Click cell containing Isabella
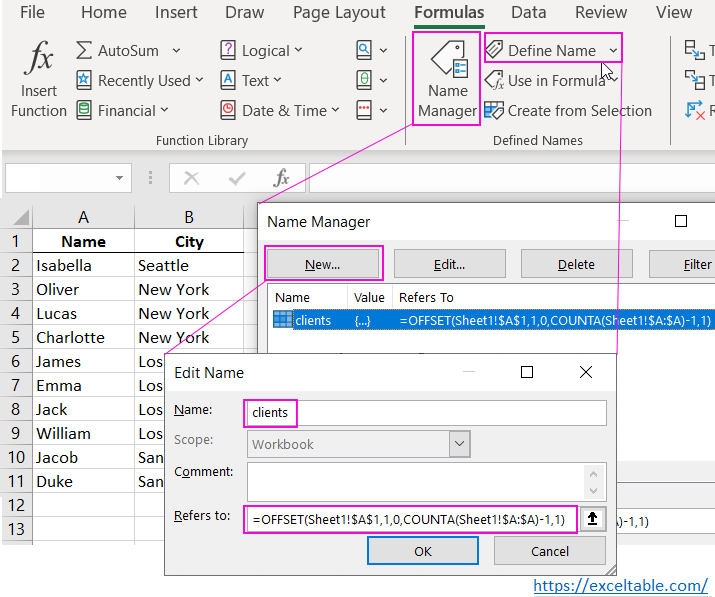 point(83,265)
